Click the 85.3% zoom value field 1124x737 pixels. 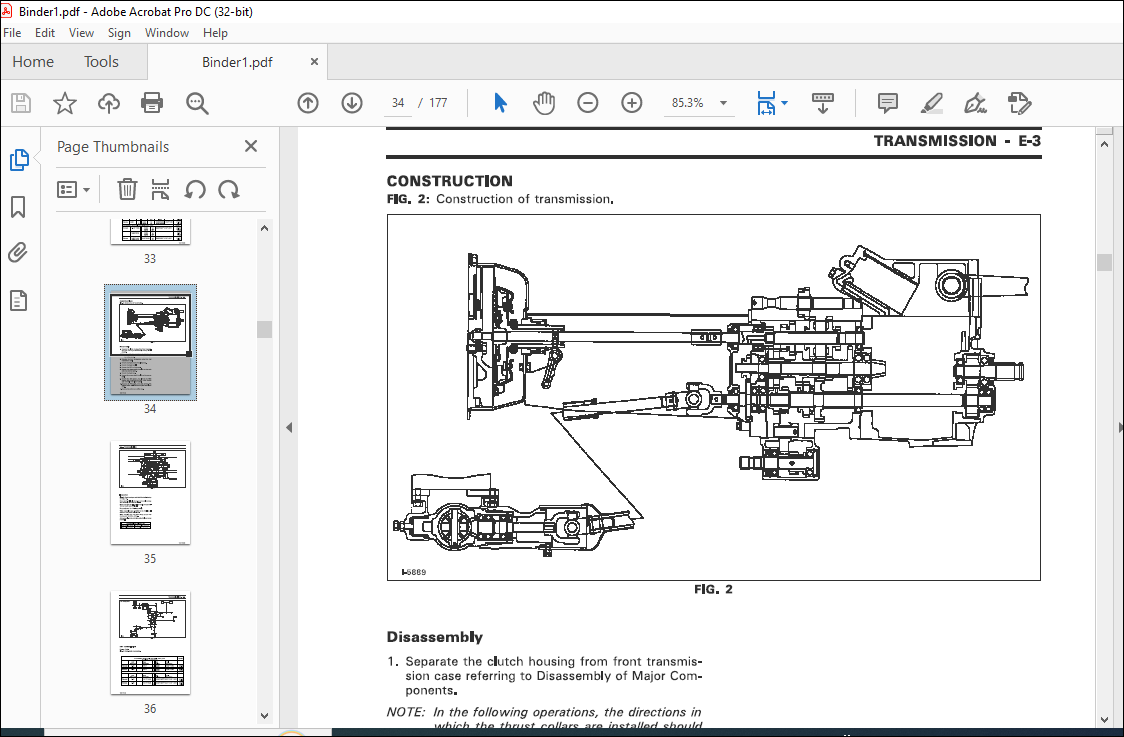[x=687, y=103]
